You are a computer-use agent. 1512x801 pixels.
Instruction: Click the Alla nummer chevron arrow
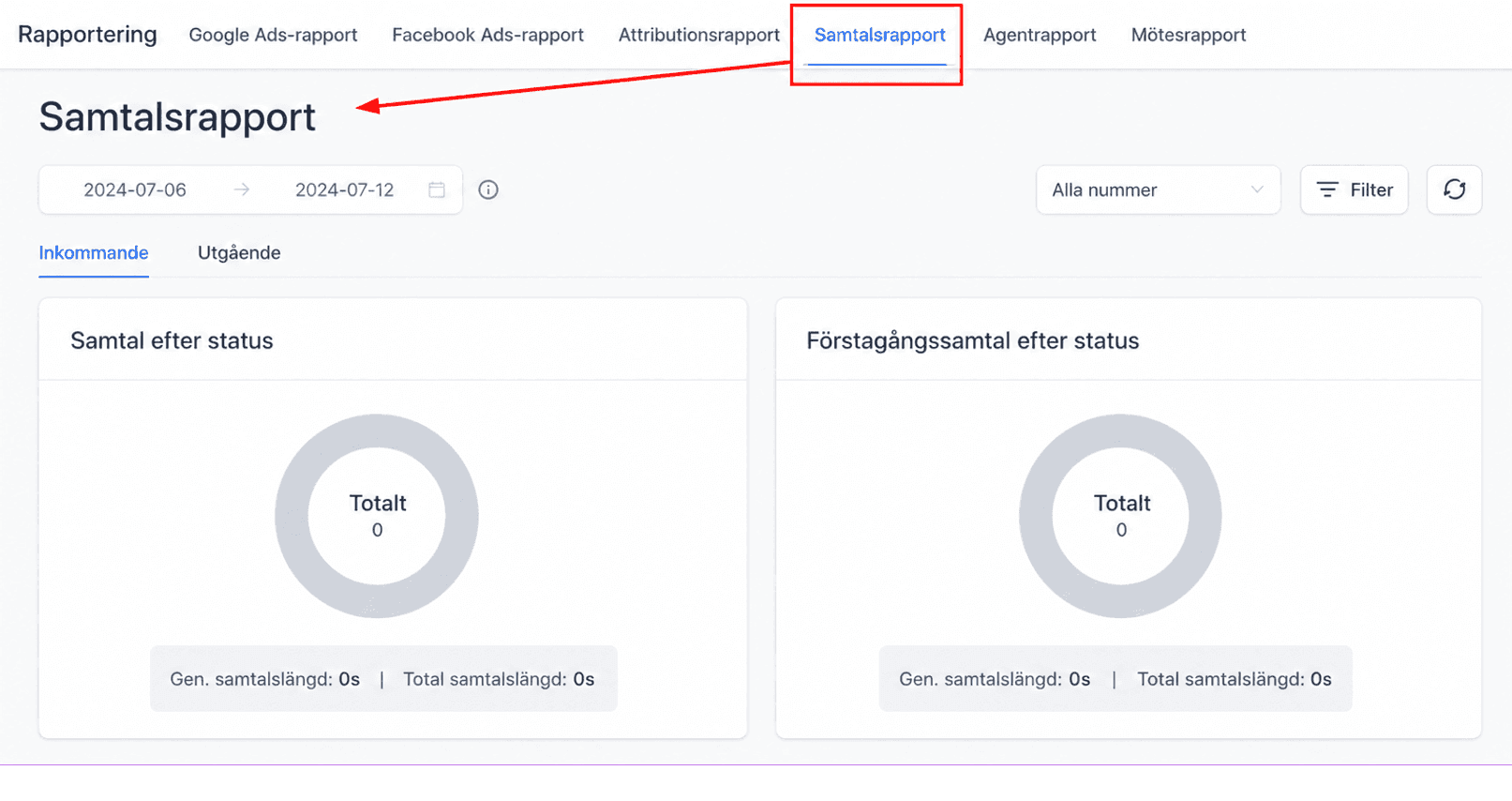coord(1257,189)
